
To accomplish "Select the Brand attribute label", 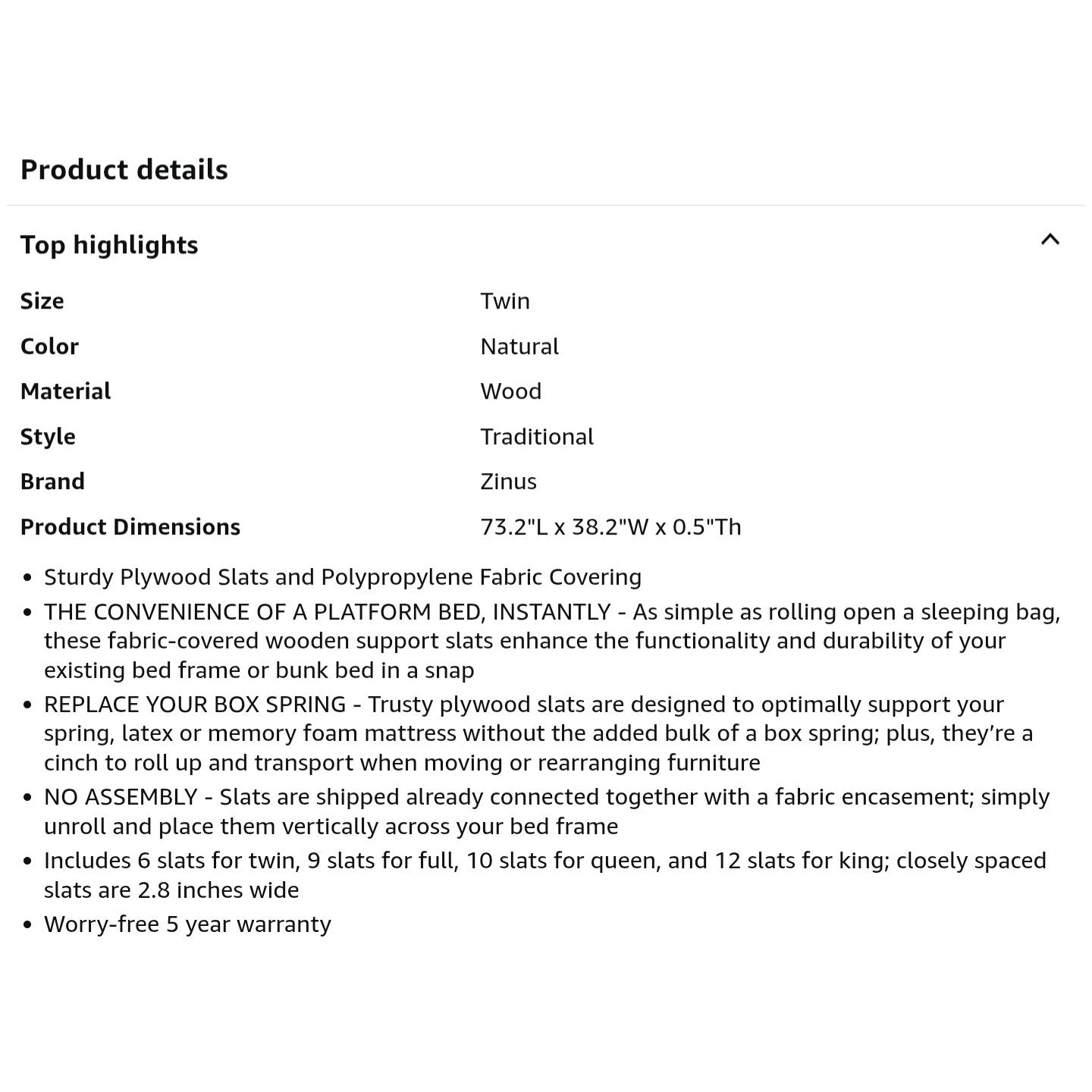I will (x=52, y=482).
